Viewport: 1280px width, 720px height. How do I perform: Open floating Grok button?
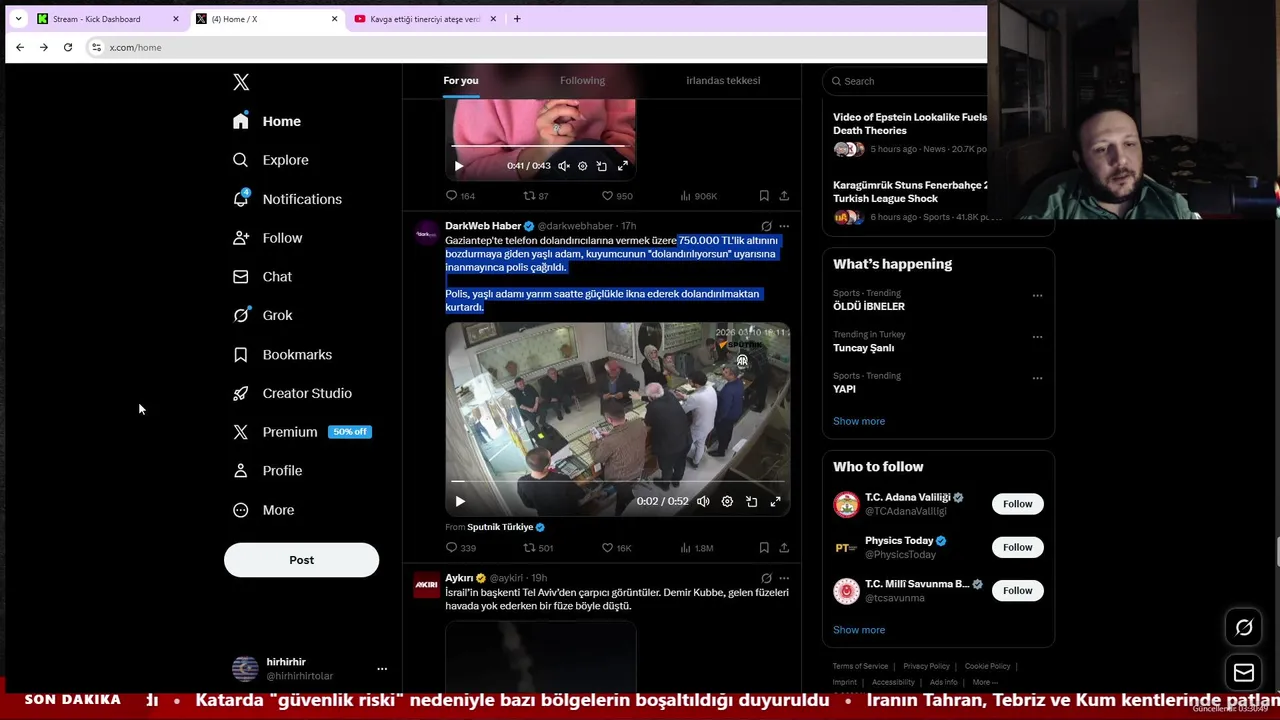(1244, 628)
